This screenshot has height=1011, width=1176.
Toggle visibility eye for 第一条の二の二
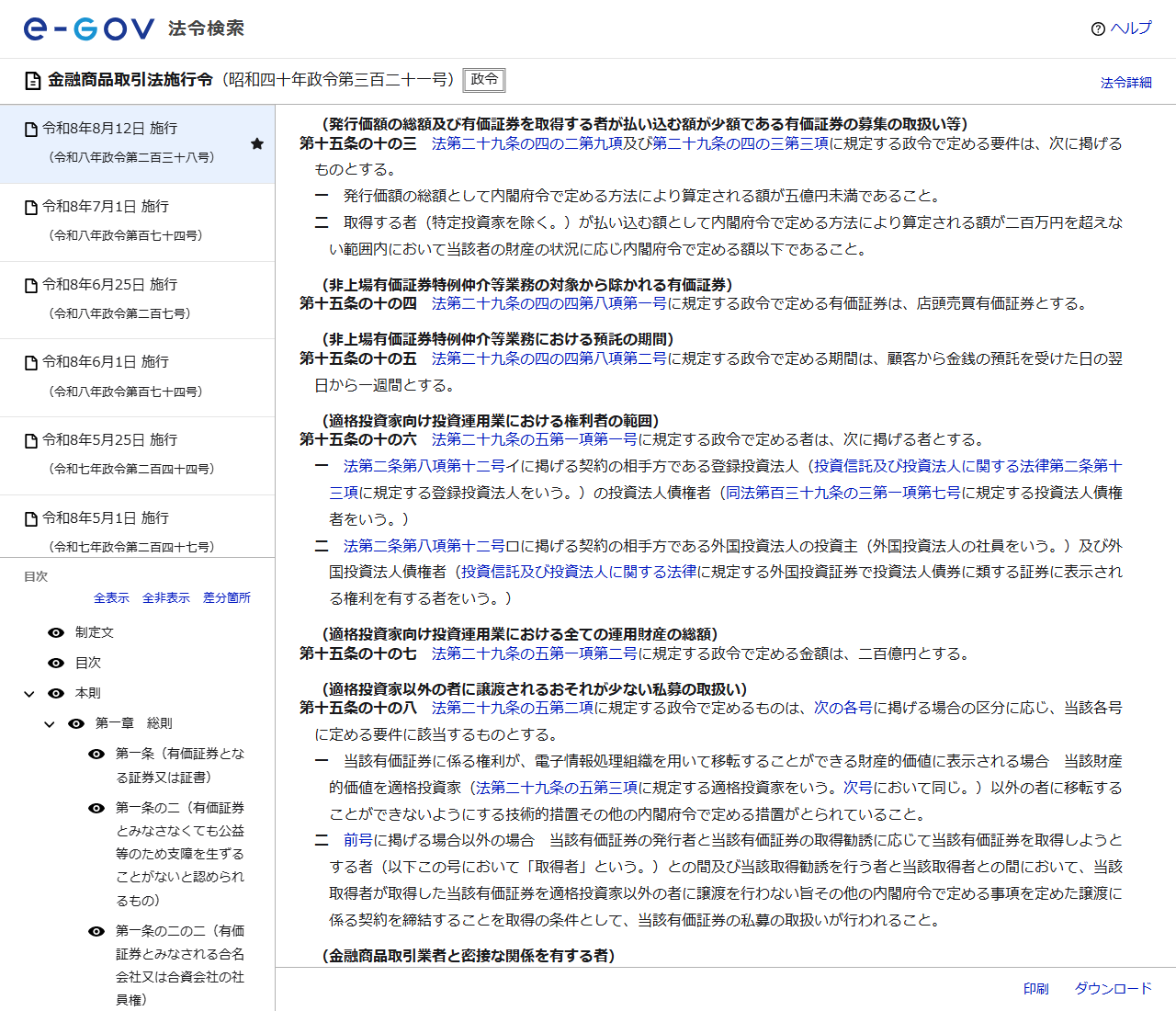[x=96, y=931]
